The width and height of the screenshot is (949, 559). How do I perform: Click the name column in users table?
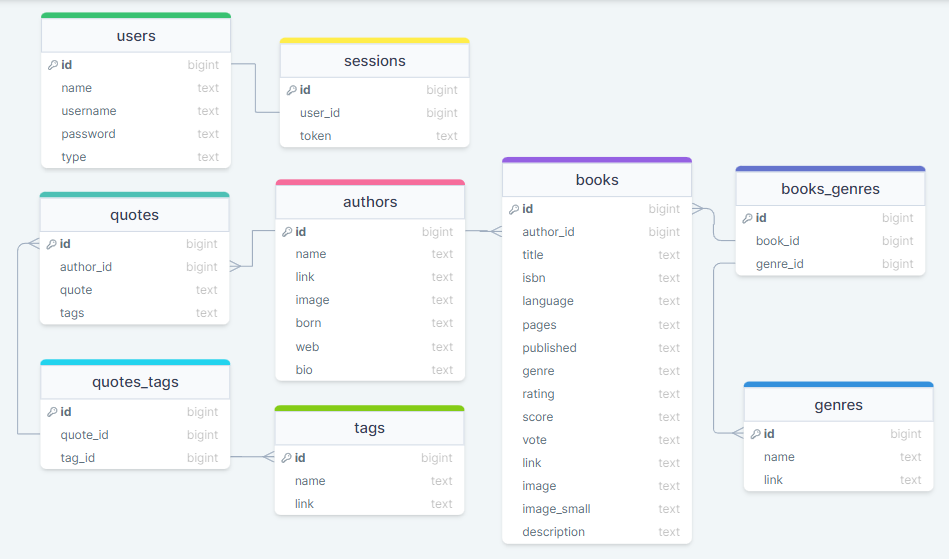[x=136, y=88]
